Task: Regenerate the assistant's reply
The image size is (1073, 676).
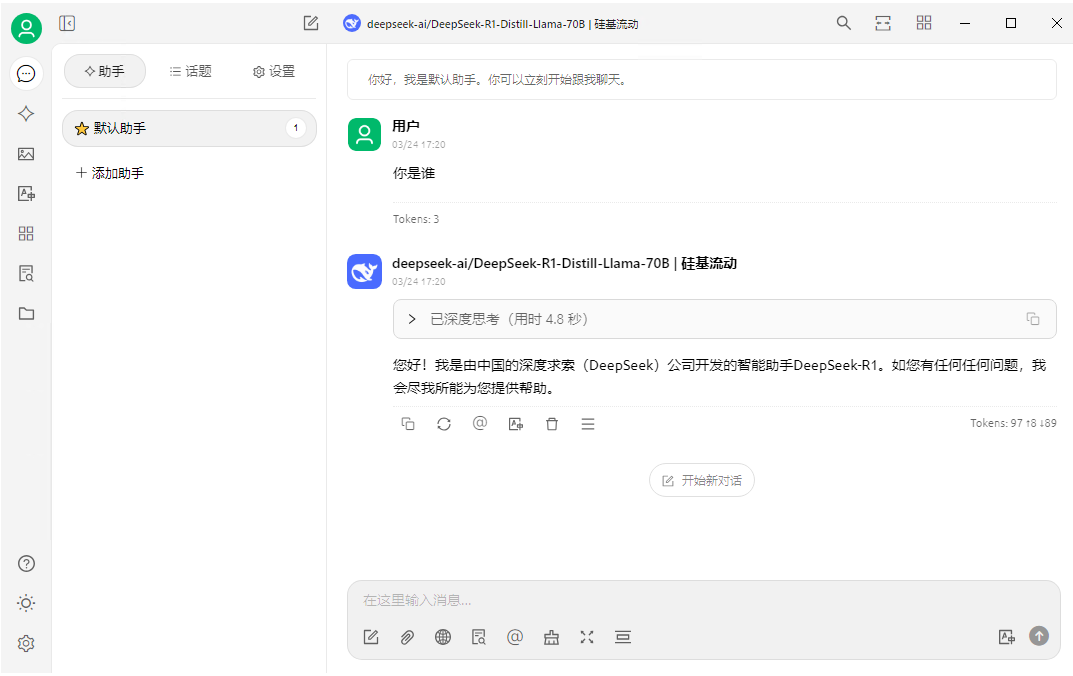Action: click(444, 424)
